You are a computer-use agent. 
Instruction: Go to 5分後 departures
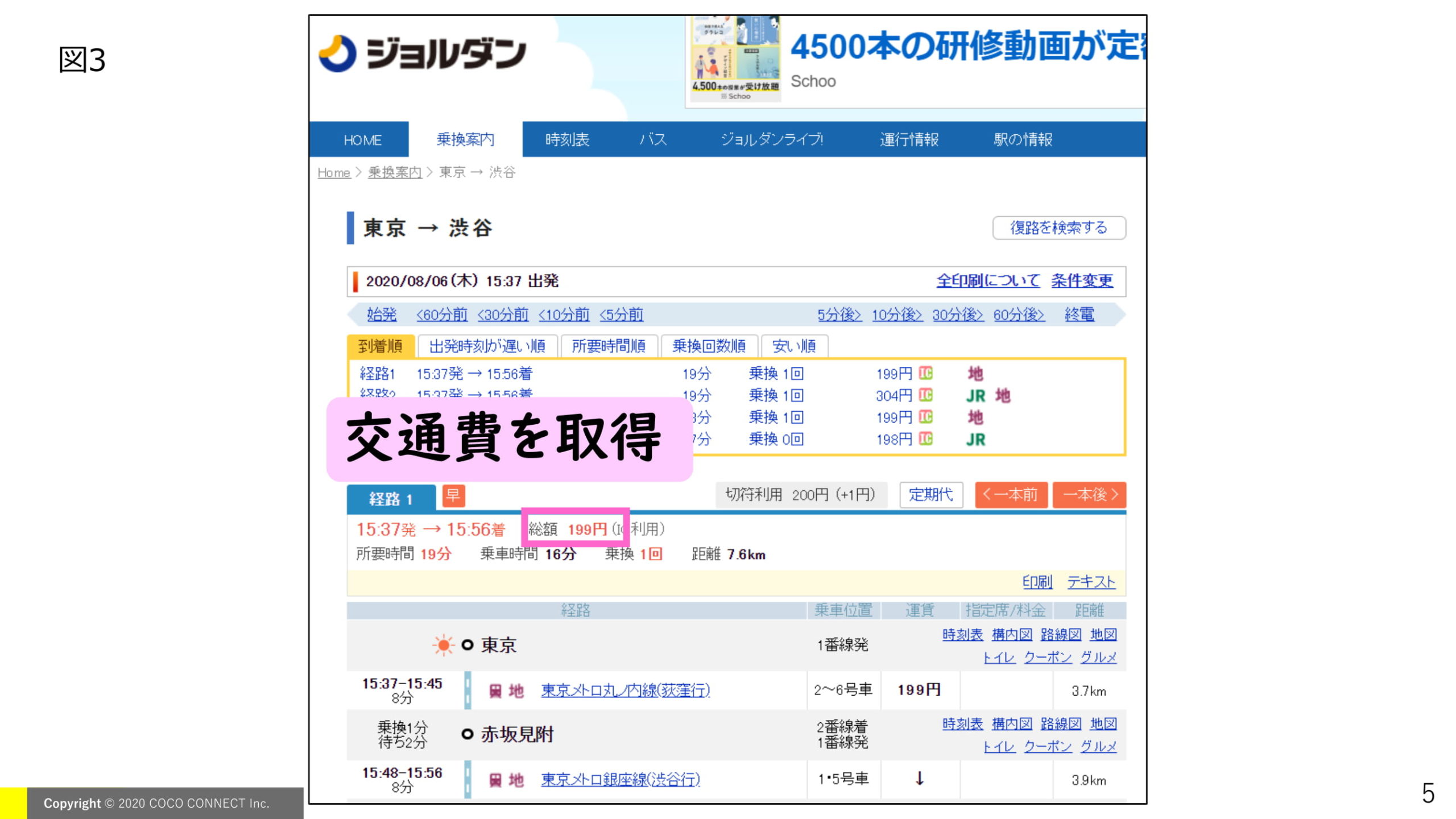point(839,315)
